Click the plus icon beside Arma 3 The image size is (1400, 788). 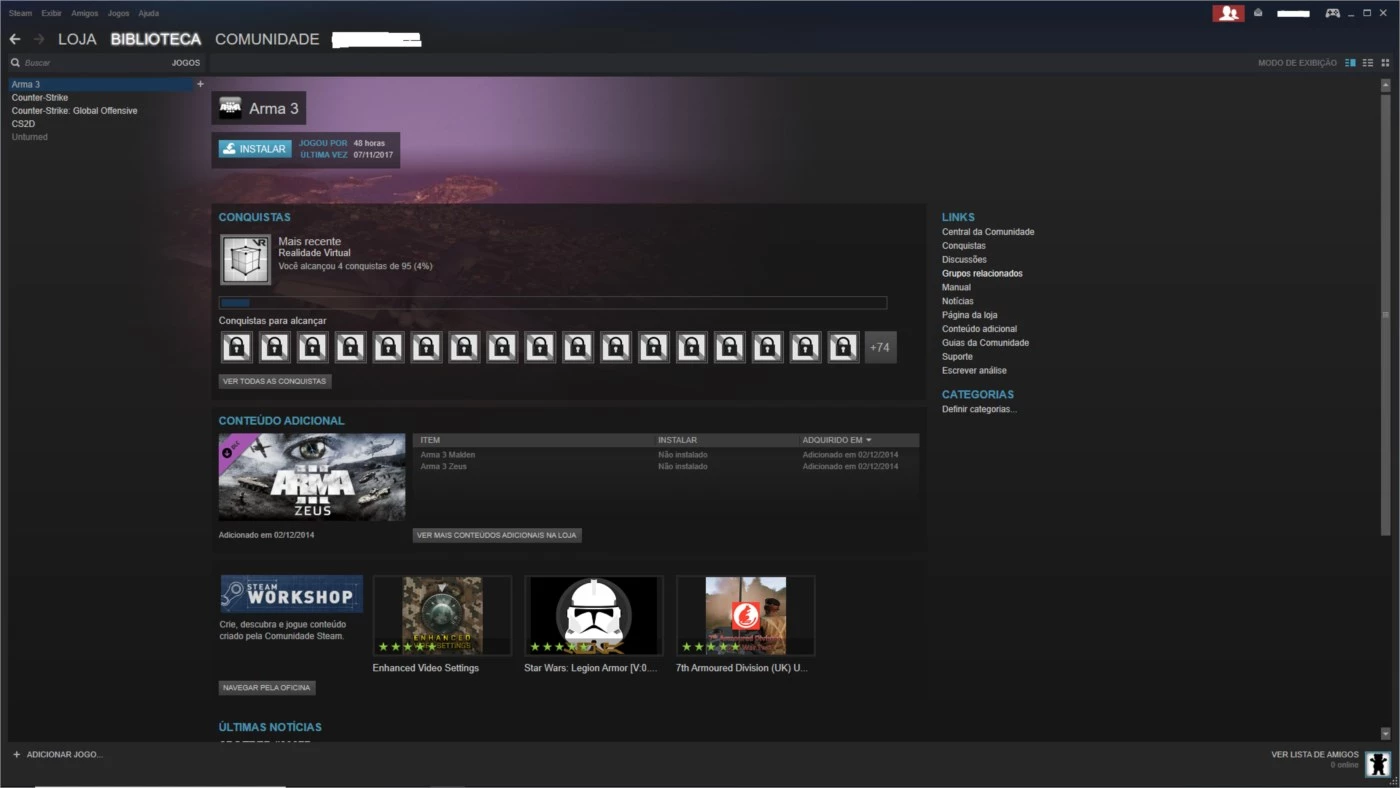[x=200, y=84]
